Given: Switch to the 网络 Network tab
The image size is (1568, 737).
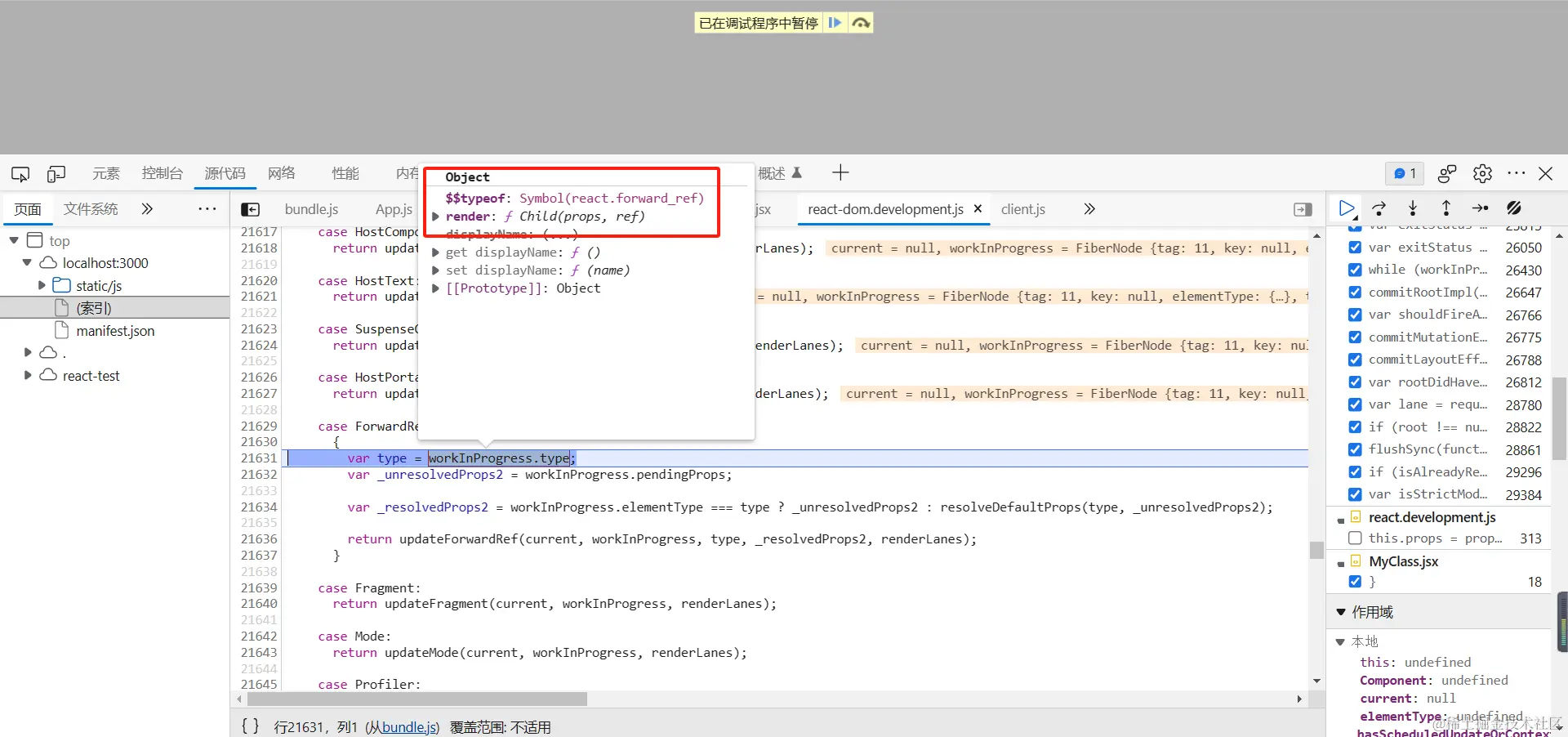Looking at the screenshot, I should pyautogui.click(x=282, y=173).
